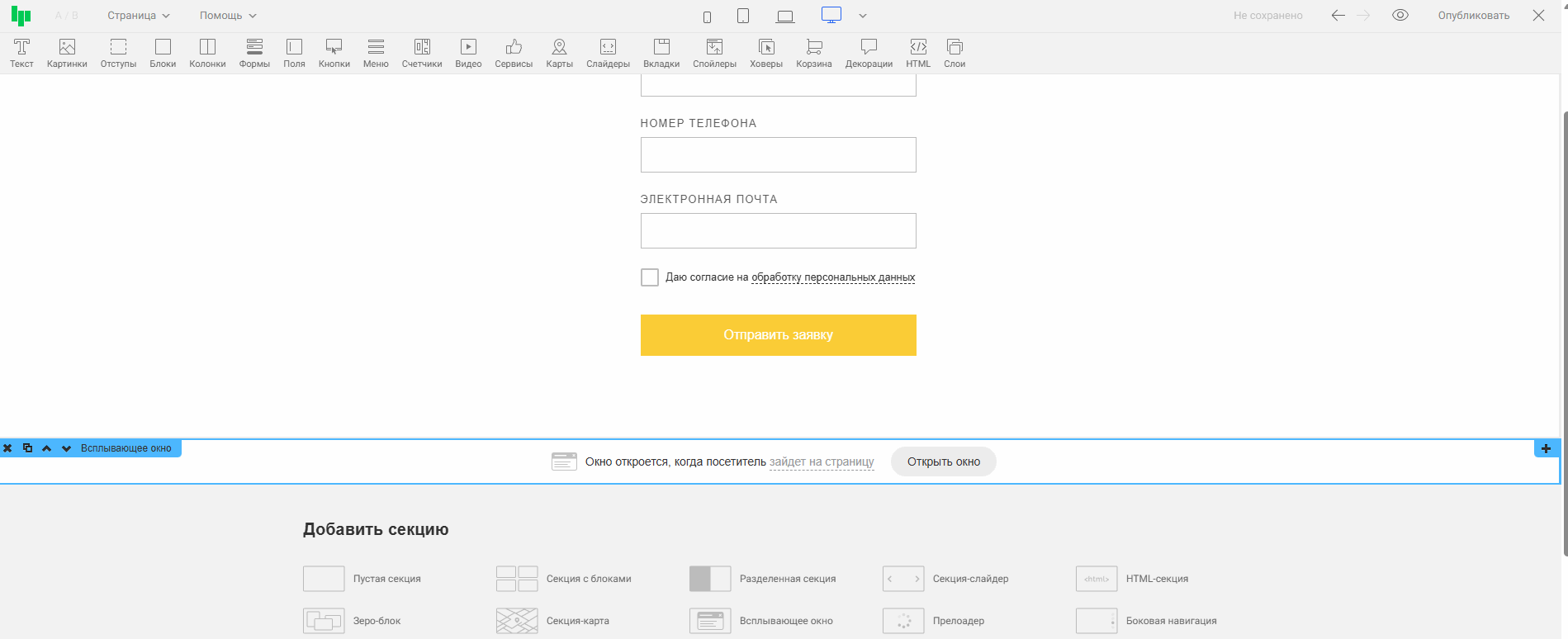This screenshot has height=639, width=1568.
Task: Click the Не сохранено status
Action: 1268,16
